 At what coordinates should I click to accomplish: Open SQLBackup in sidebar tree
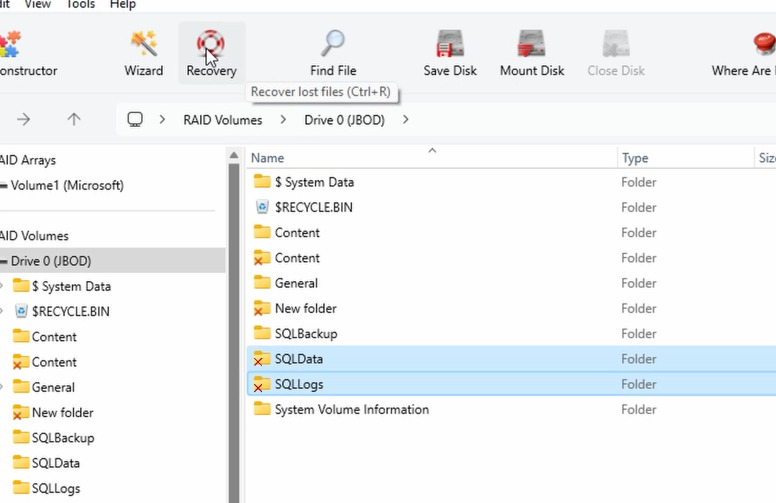pyautogui.click(x=63, y=438)
